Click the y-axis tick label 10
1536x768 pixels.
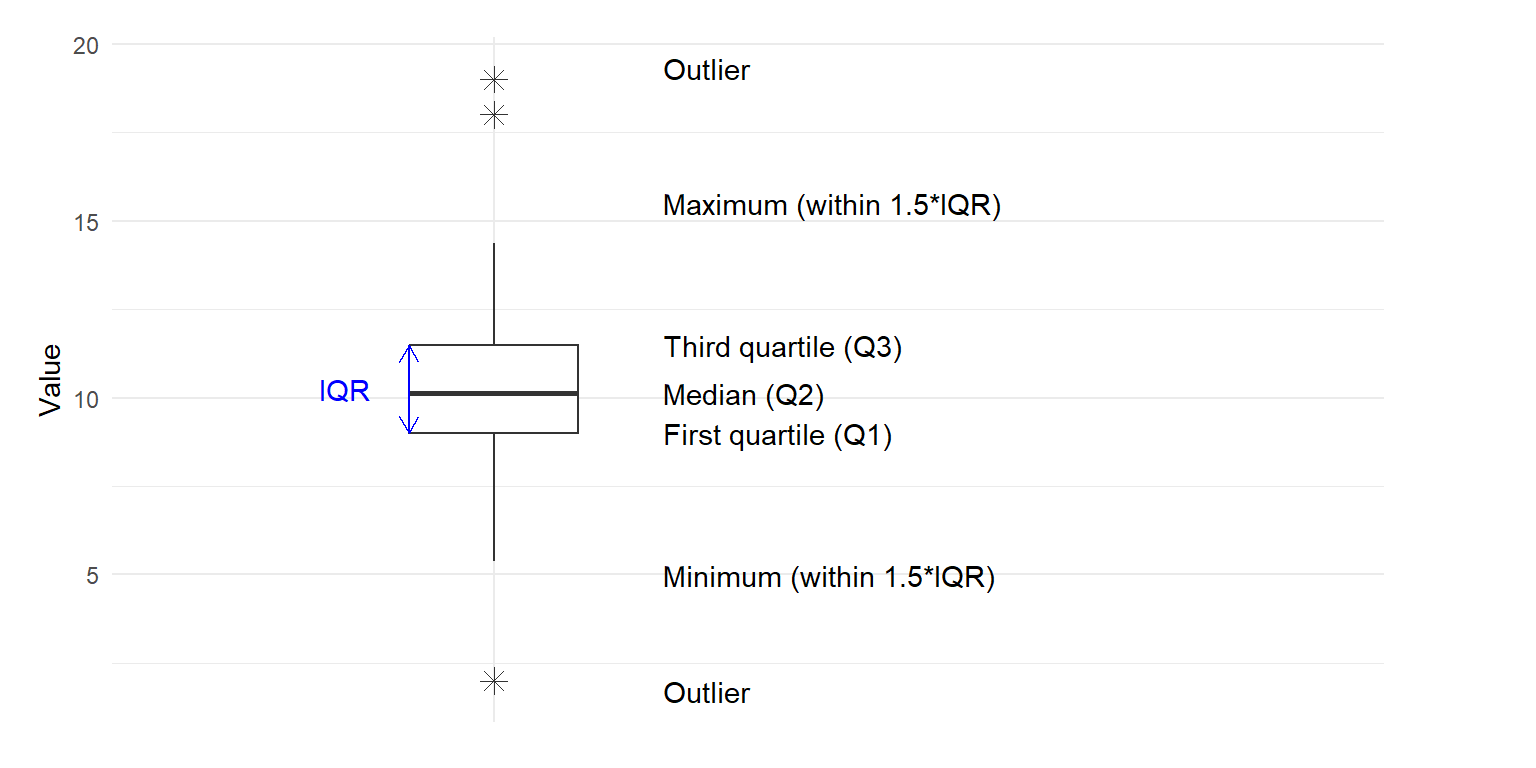[x=87, y=399]
